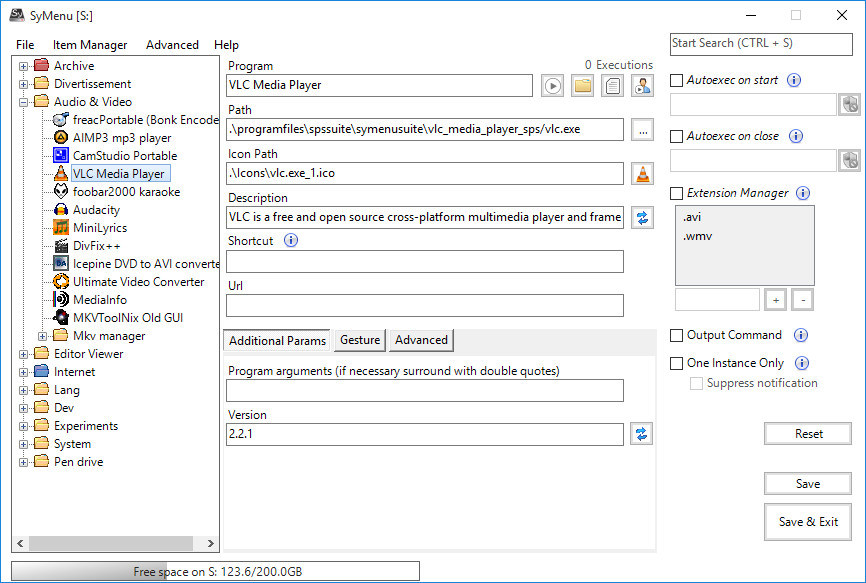Viewport: 866px width, 583px height.
Task: Click in the Start Search field
Action: pos(761,44)
